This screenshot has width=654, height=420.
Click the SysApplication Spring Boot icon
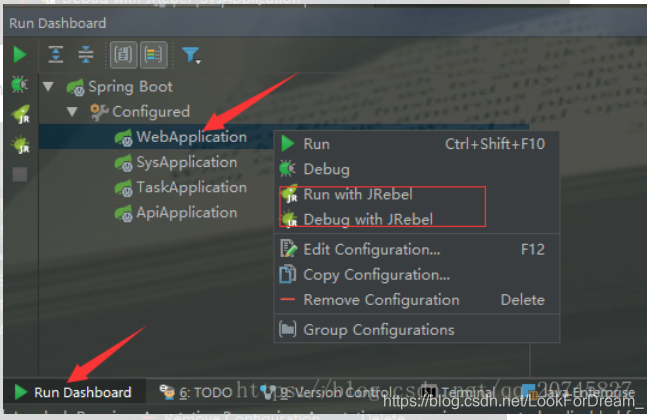tap(123, 163)
